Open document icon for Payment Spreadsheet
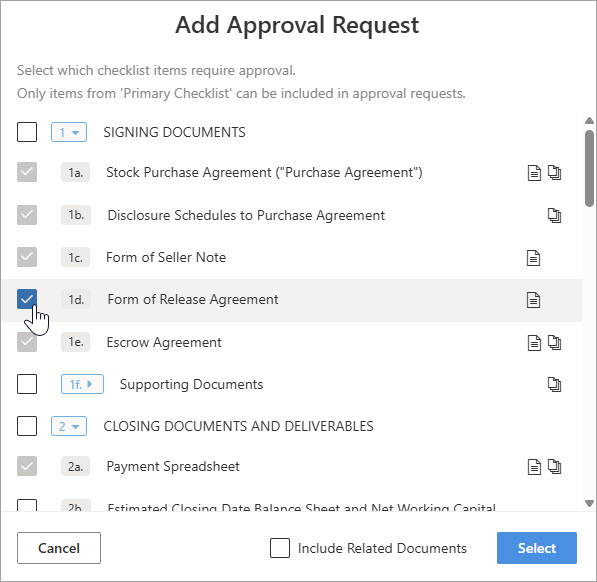The width and height of the screenshot is (597, 582). pos(534,467)
